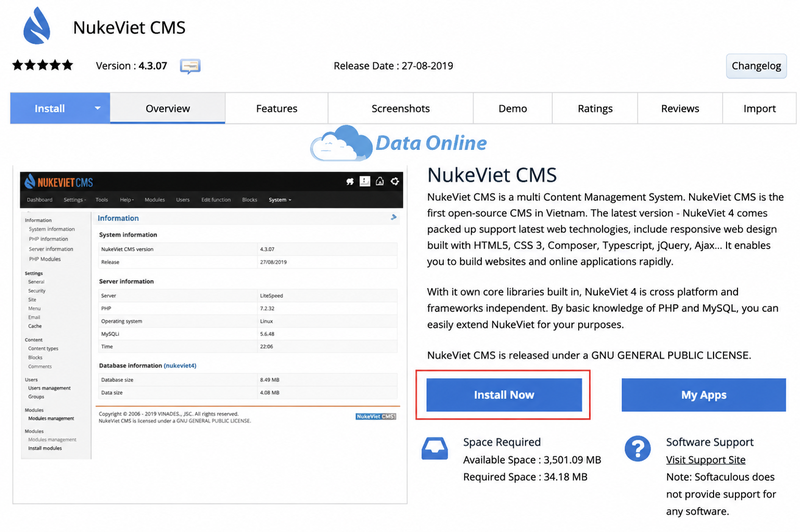Click the five-star rating icons

click(43, 65)
